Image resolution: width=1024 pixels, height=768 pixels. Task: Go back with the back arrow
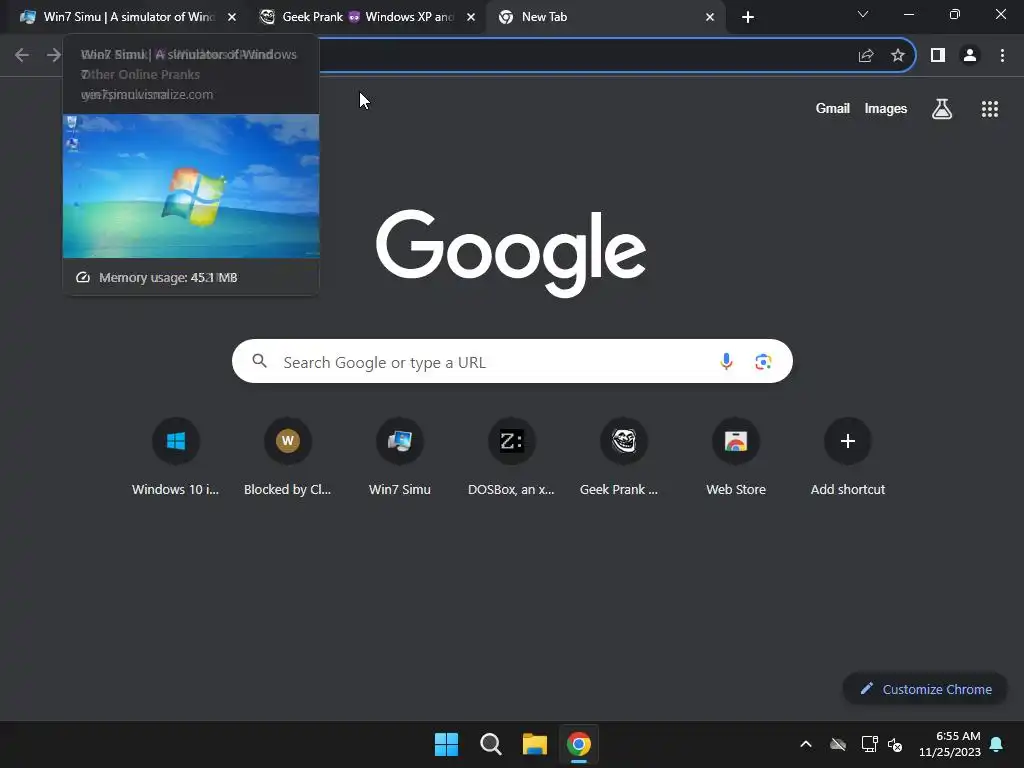pos(22,55)
